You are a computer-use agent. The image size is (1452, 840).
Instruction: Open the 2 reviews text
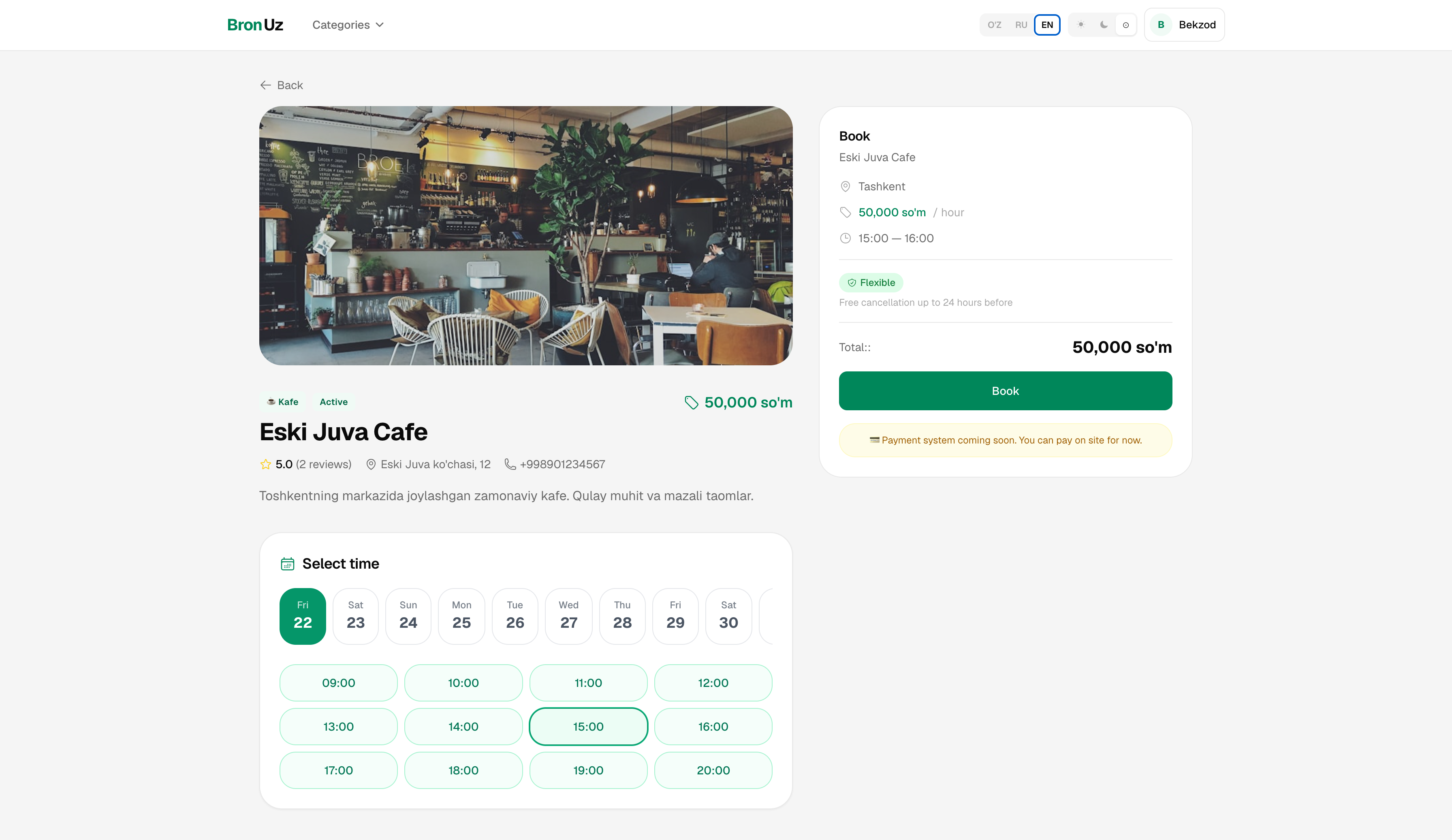click(324, 465)
